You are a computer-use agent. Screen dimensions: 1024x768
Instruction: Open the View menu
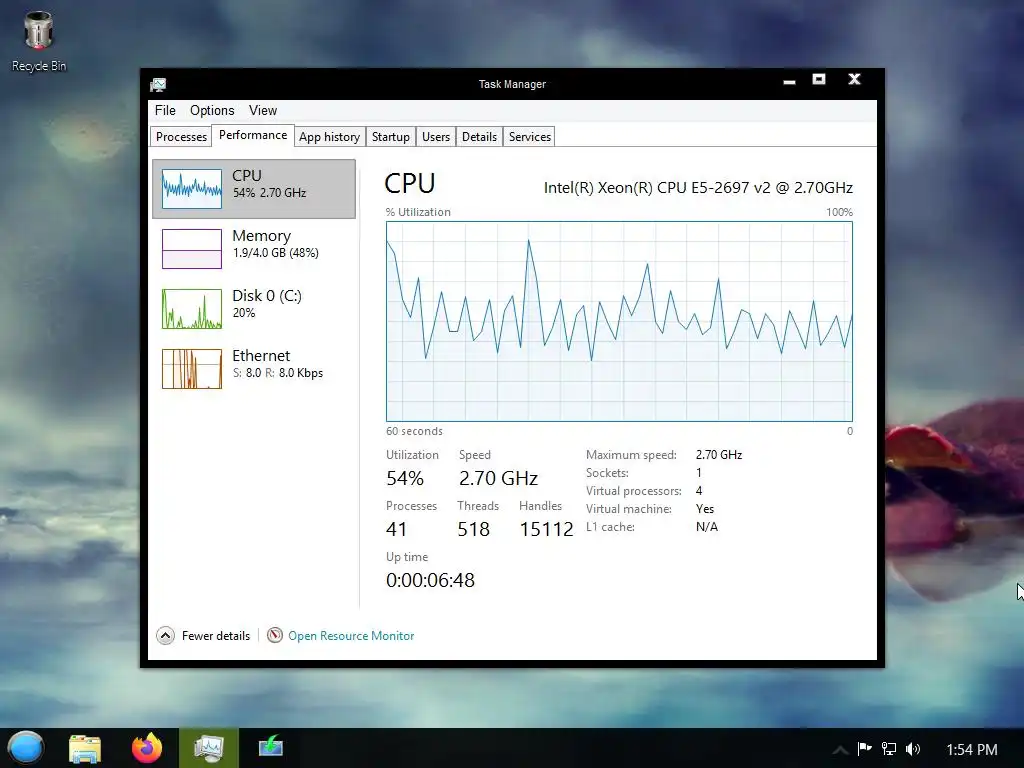pos(263,110)
